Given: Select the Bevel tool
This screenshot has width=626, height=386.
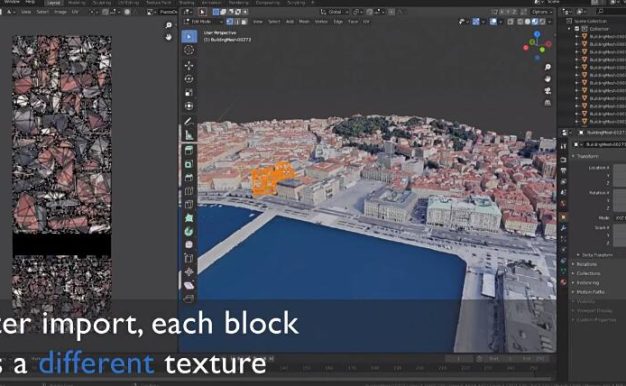Looking at the screenshot, I should [x=189, y=178].
